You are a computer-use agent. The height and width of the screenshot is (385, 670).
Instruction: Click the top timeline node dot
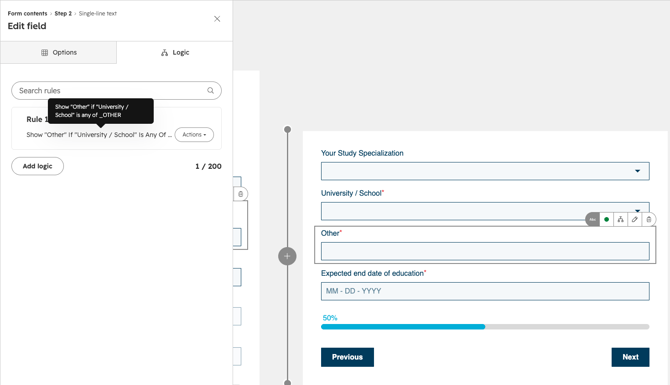coord(288,129)
